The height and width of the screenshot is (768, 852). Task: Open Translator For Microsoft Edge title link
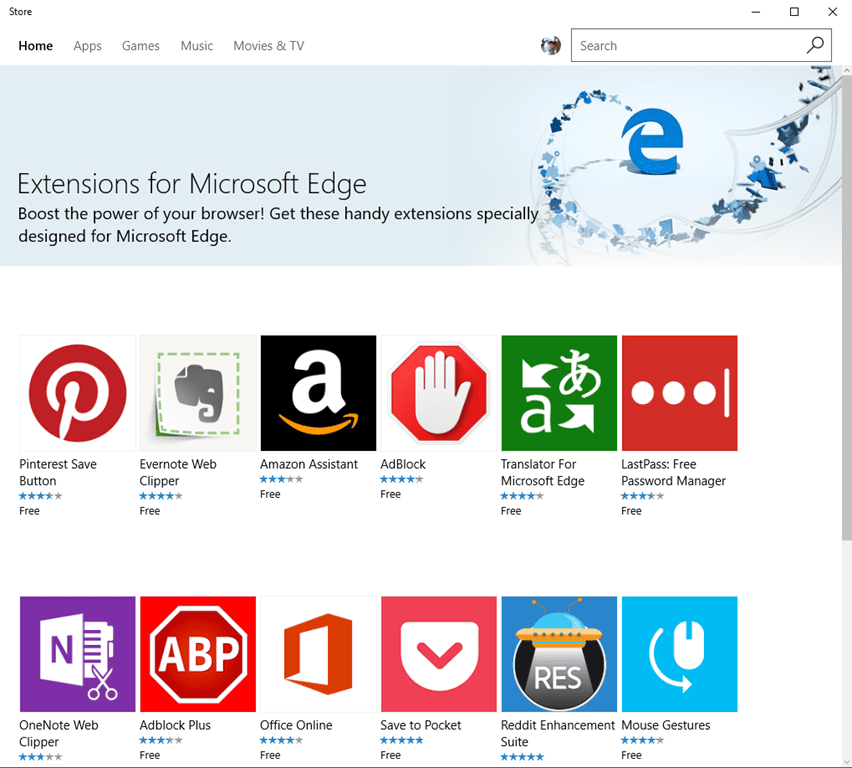[542, 472]
